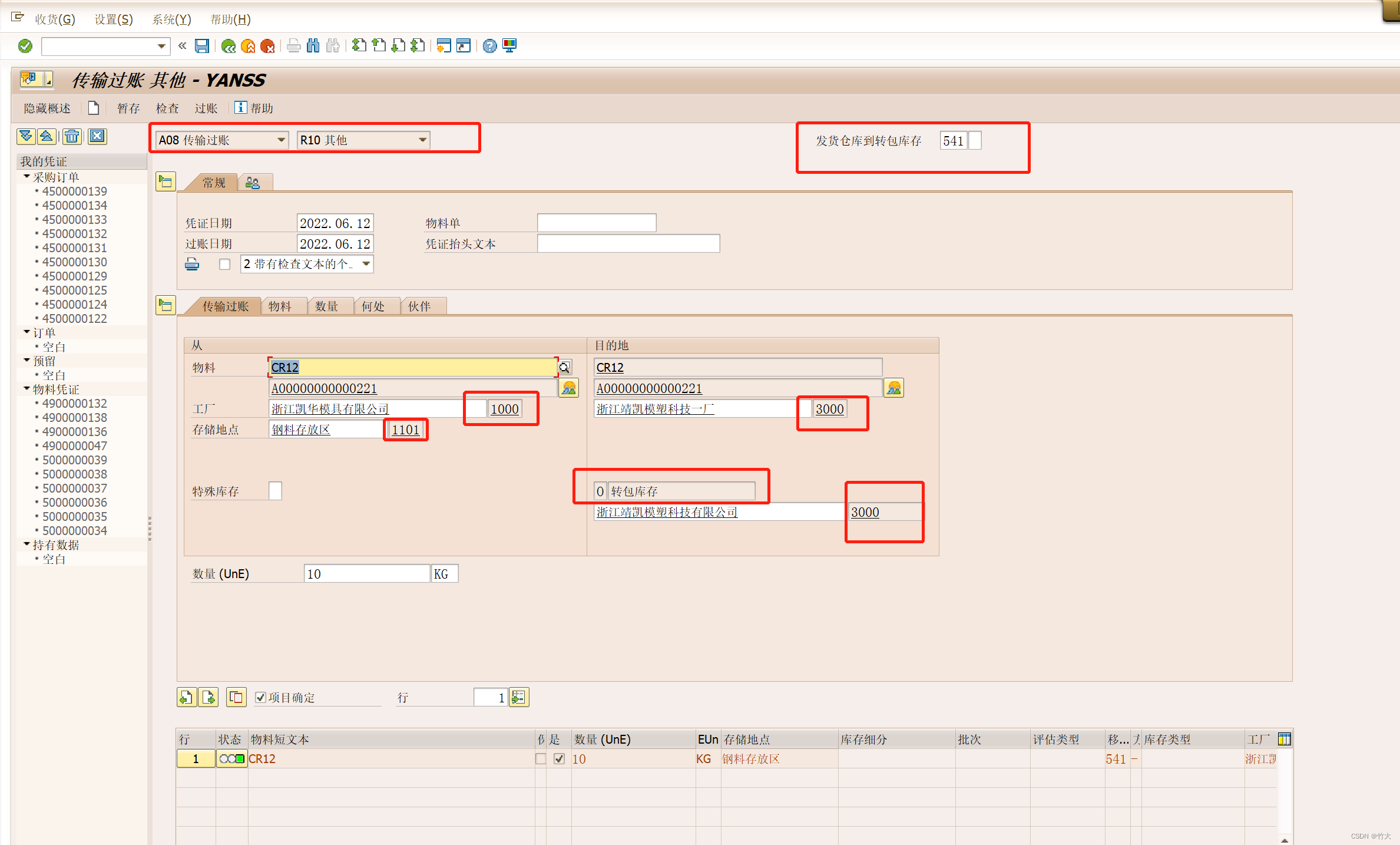
Task: Click the trash Delete icon in overview panel
Action: [x=72, y=137]
